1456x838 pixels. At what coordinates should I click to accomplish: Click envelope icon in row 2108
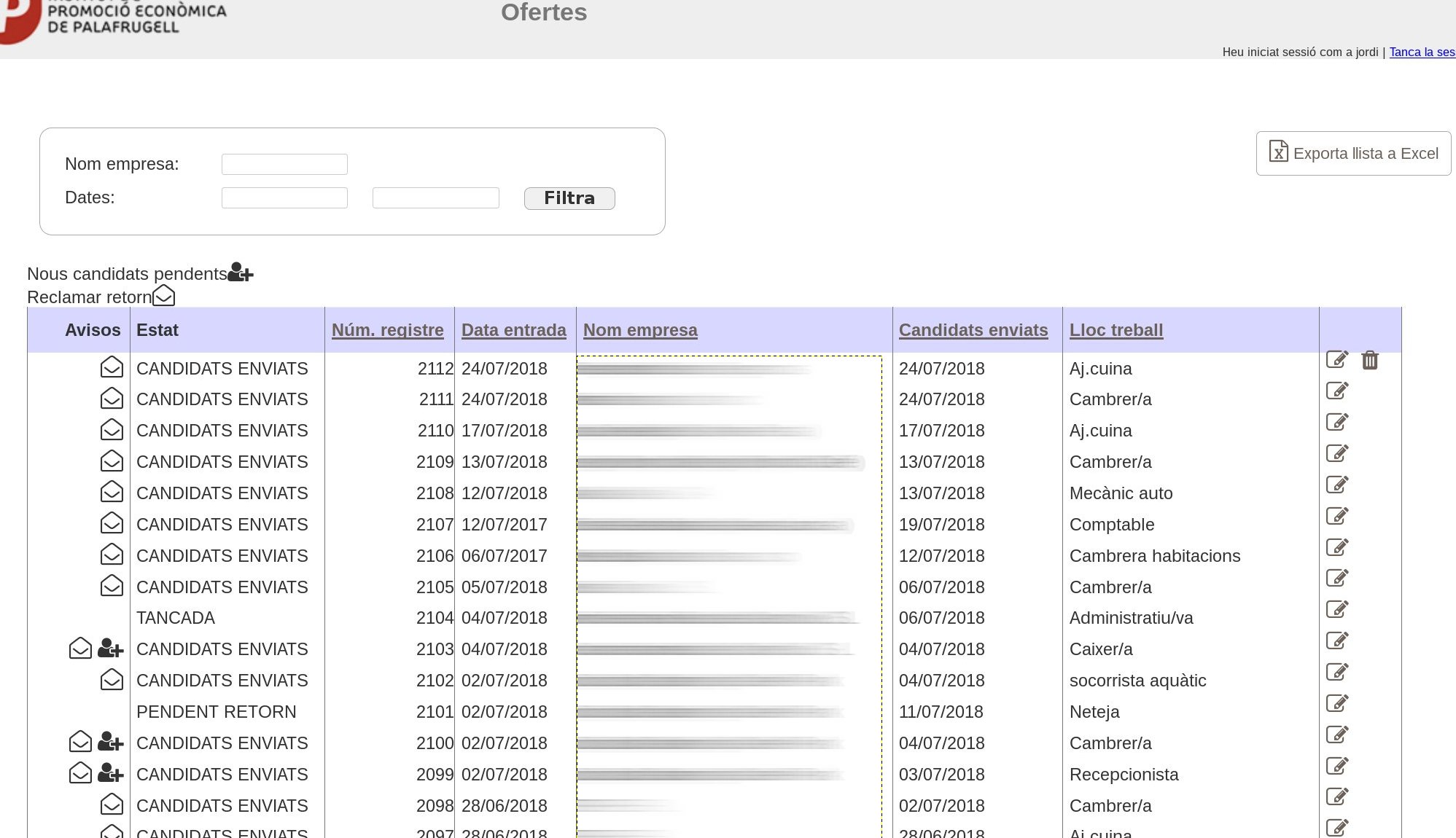[112, 492]
